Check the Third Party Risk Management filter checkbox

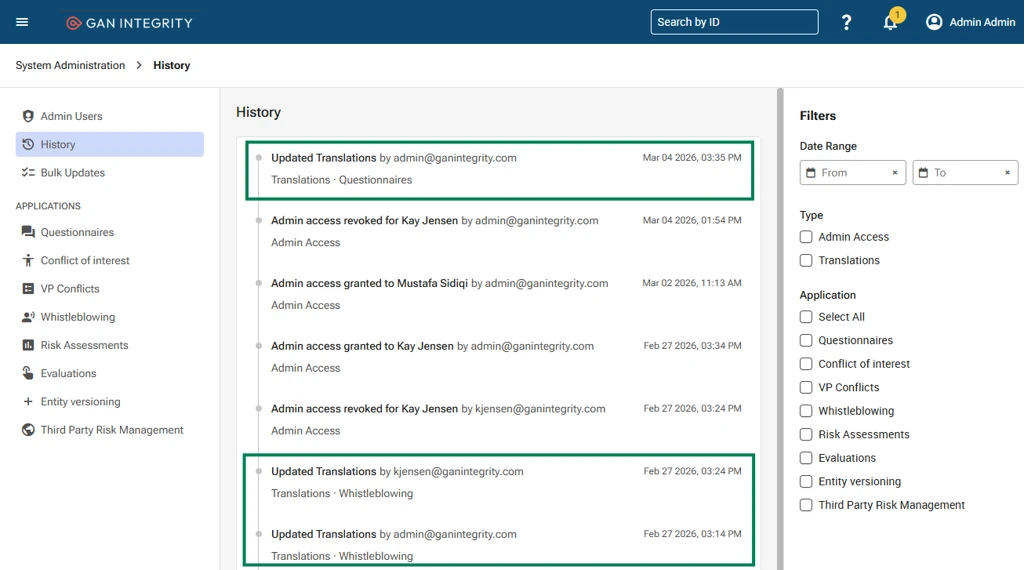807,505
